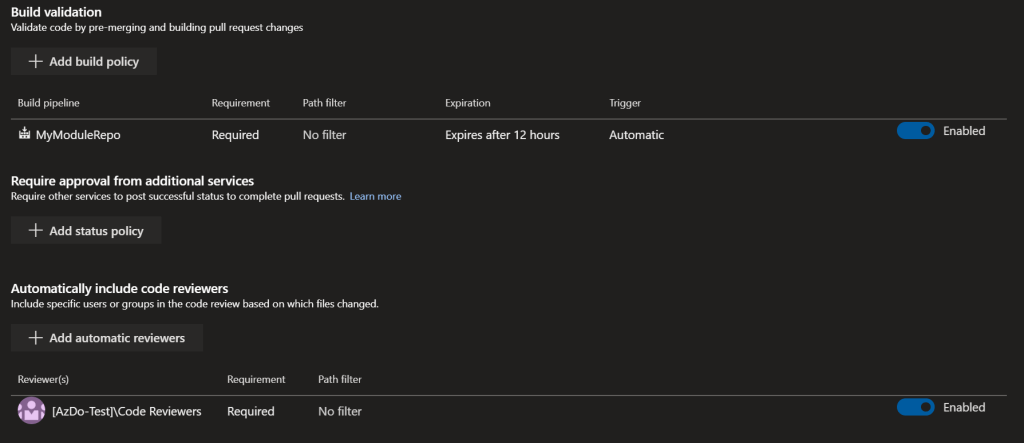This screenshot has height=443, width=1024.
Task: Click the plus icon beside Add status policy
Action: coord(36,231)
